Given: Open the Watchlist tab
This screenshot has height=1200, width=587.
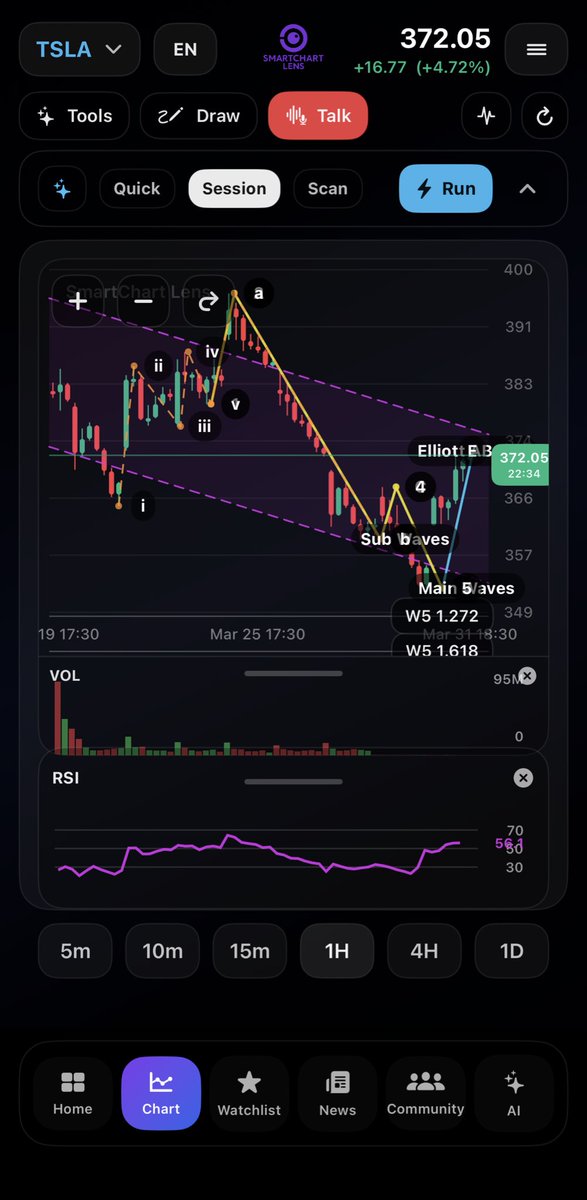Looking at the screenshot, I should [249, 1094].
